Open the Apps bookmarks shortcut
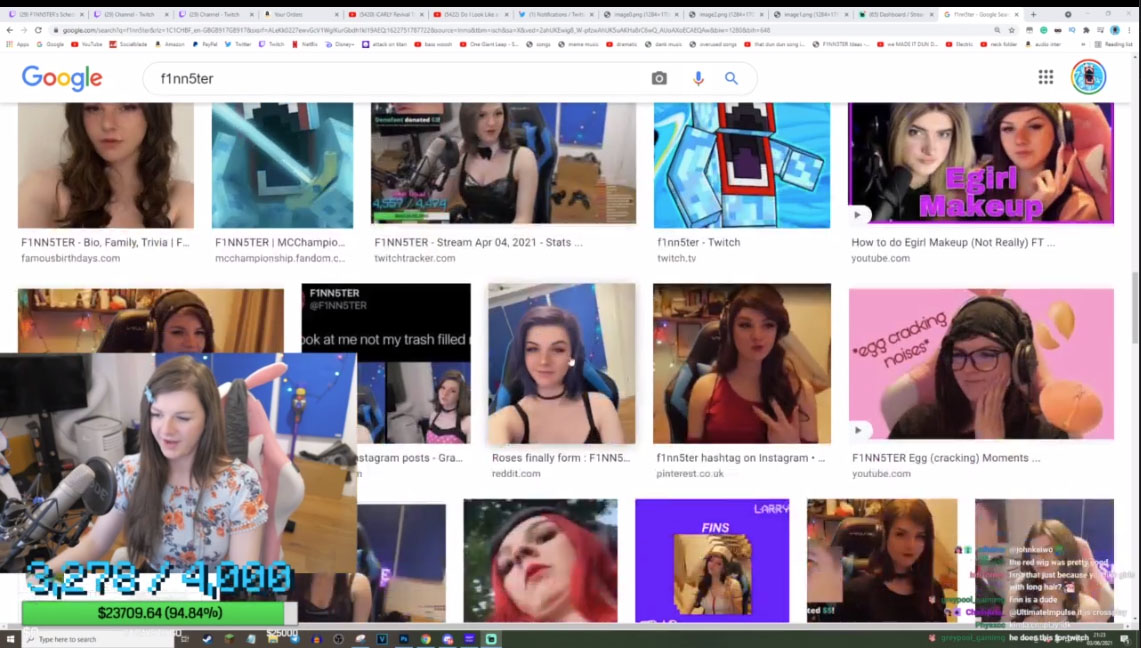 point(17,44)
